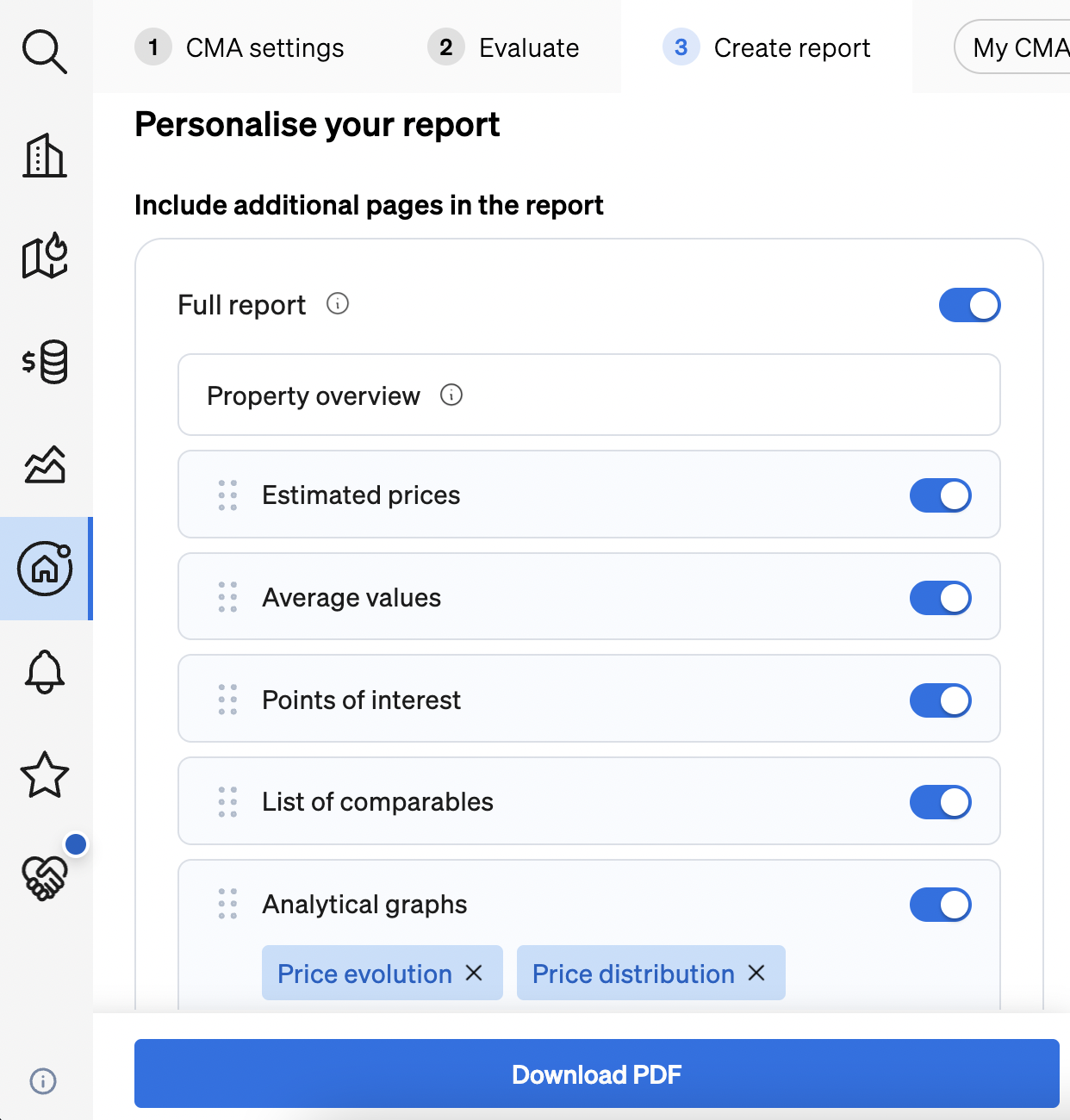
Task: Select the market analytics chart icon
Action: 44,465
